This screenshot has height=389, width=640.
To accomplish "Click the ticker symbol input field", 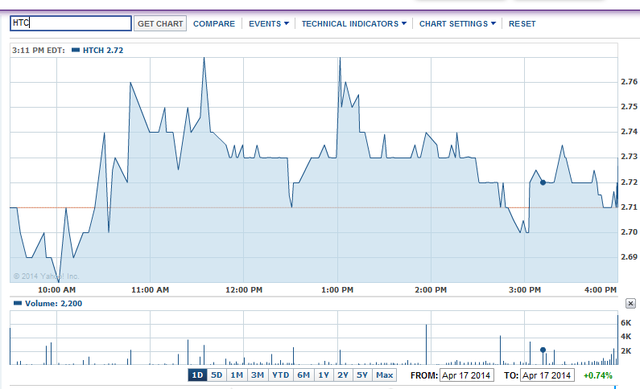I will (x=71, y=23).
